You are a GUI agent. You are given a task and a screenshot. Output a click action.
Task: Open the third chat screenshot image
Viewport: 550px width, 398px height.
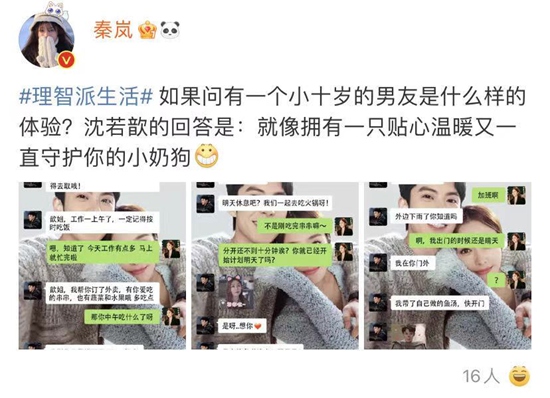(x=448, y=265)
